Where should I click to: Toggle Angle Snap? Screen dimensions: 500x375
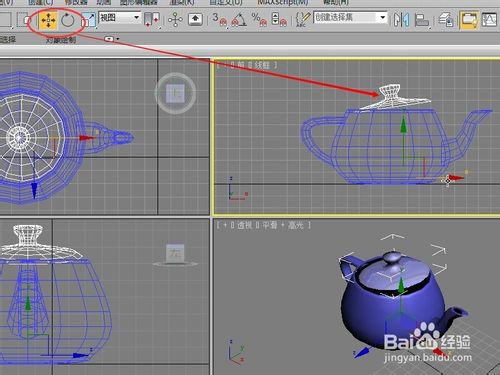[x=239, y=20]
